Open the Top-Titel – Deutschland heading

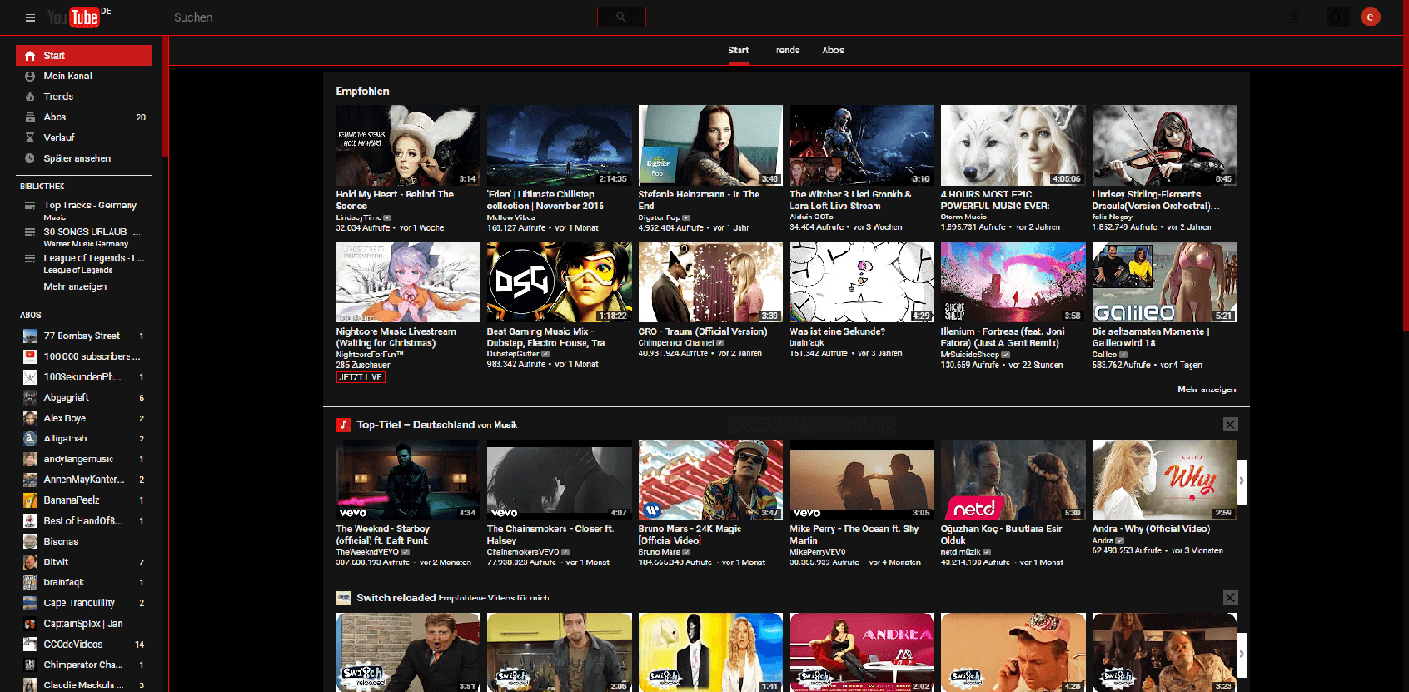click(416, 424)
